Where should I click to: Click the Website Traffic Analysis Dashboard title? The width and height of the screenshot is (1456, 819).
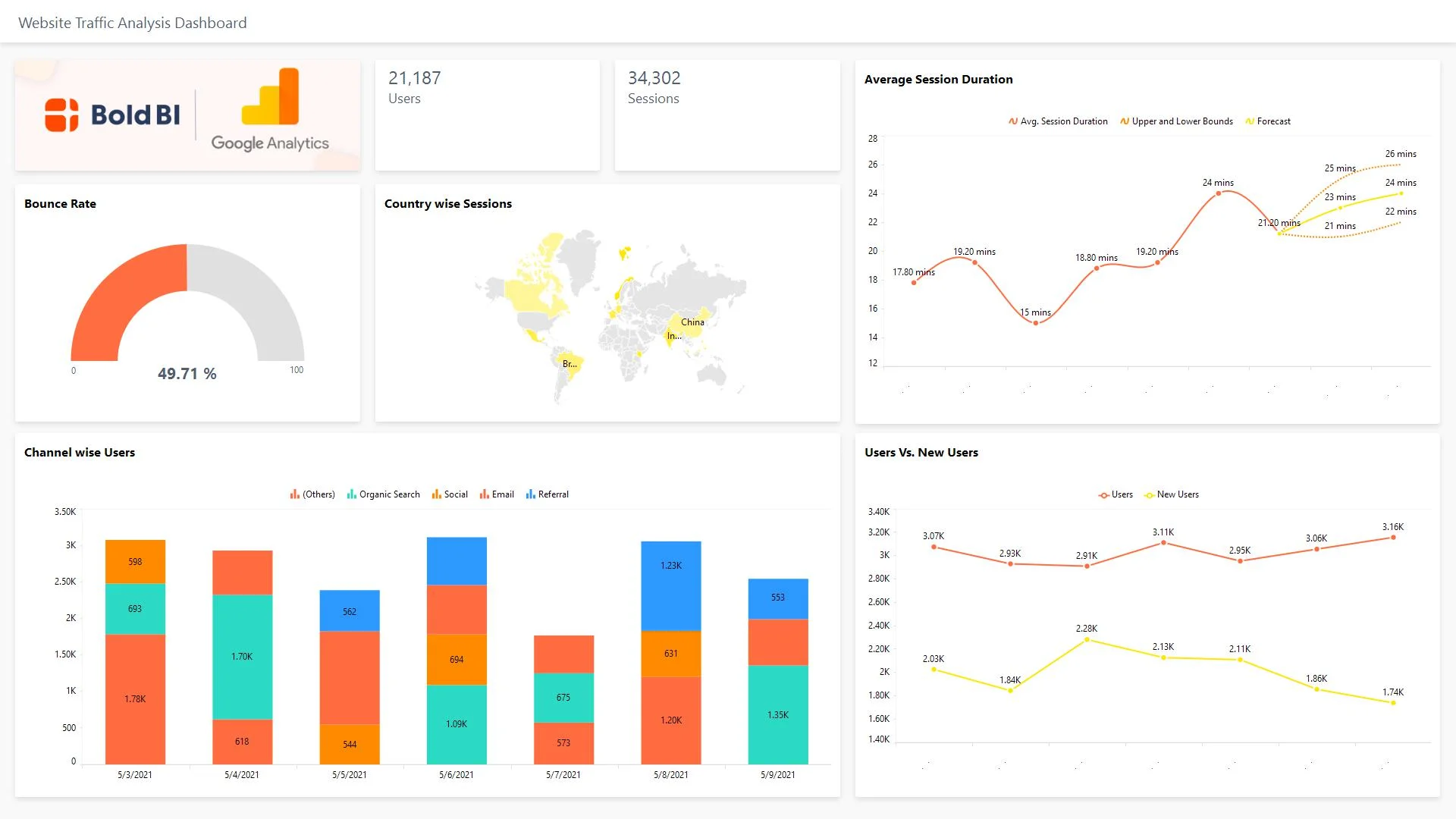click(x=133, y=23)
